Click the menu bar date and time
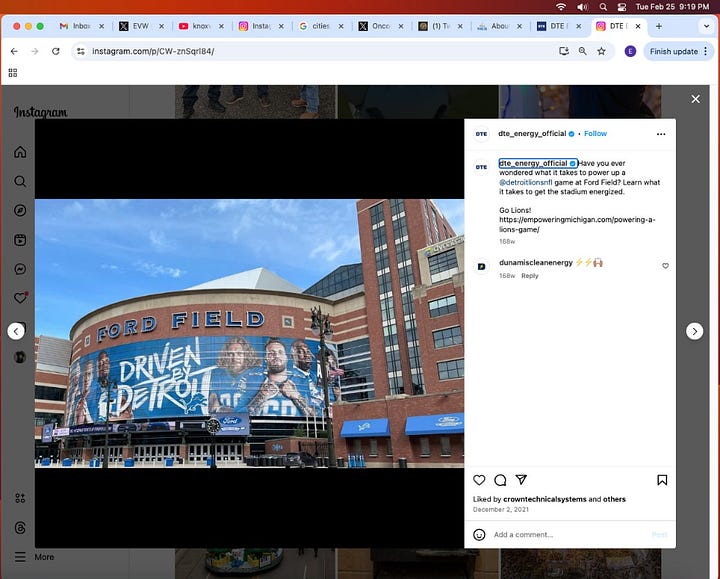720x579 pixels. tap(672, 7)
